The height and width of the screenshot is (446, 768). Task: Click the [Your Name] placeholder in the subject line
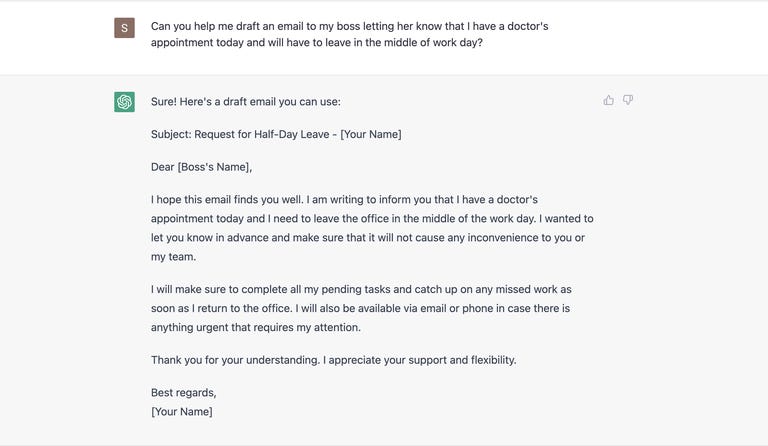[x=371, y=134]
